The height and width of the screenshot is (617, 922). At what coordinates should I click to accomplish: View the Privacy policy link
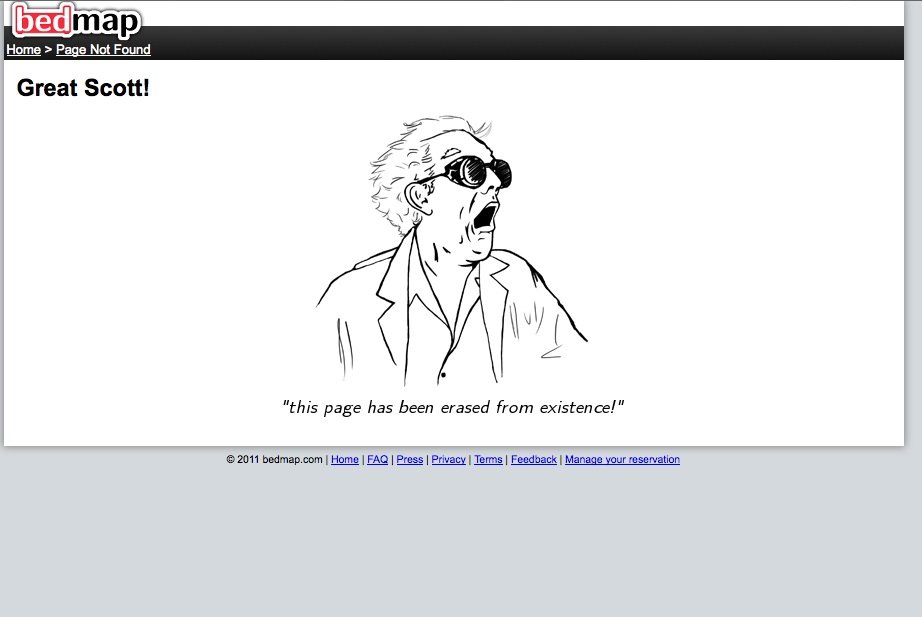(449, 459)
